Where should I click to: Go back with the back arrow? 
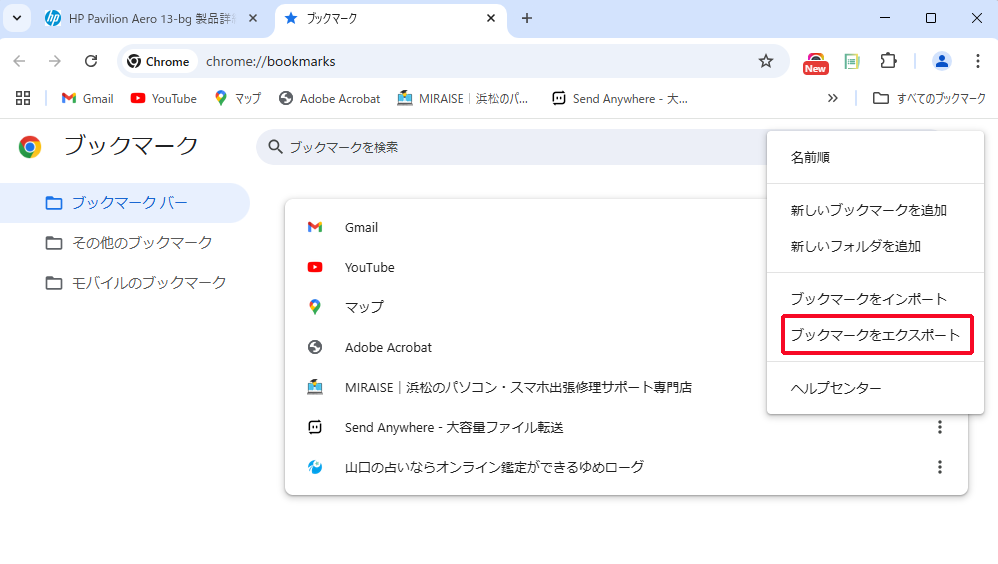pyautogui.click(x=20, y=61)
